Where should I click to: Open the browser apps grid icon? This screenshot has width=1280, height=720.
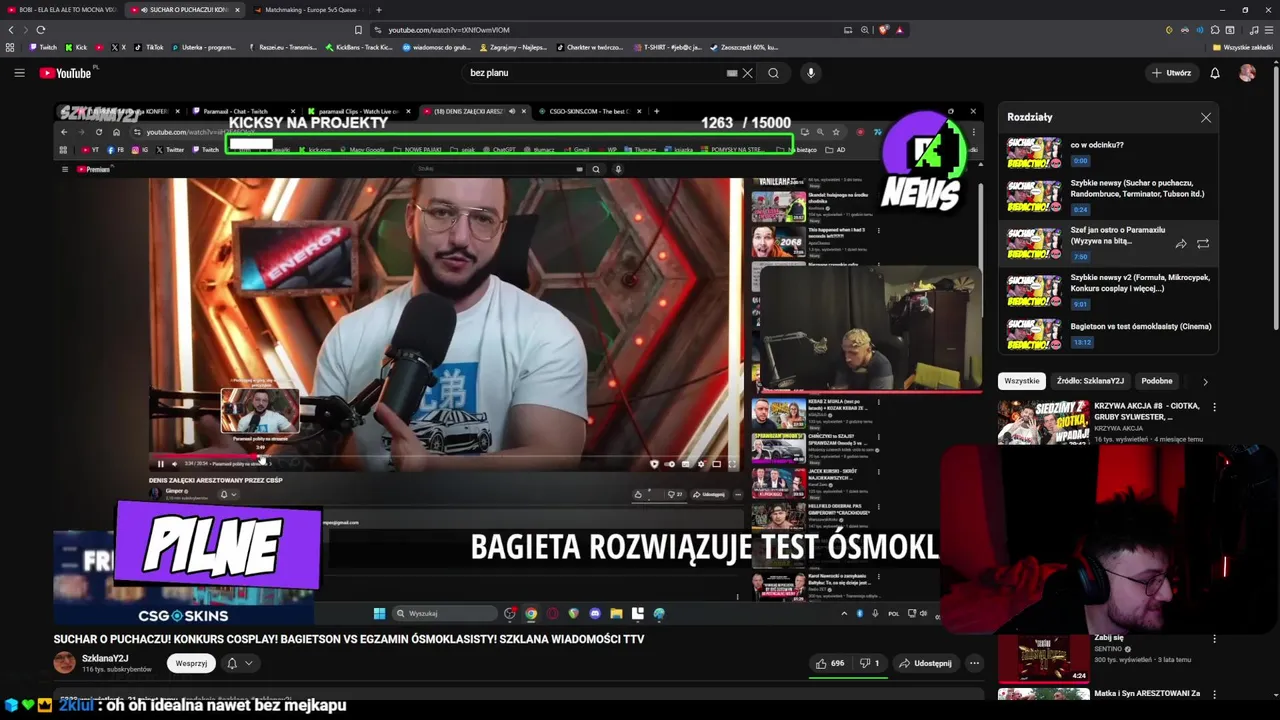(x=10, y=47)
